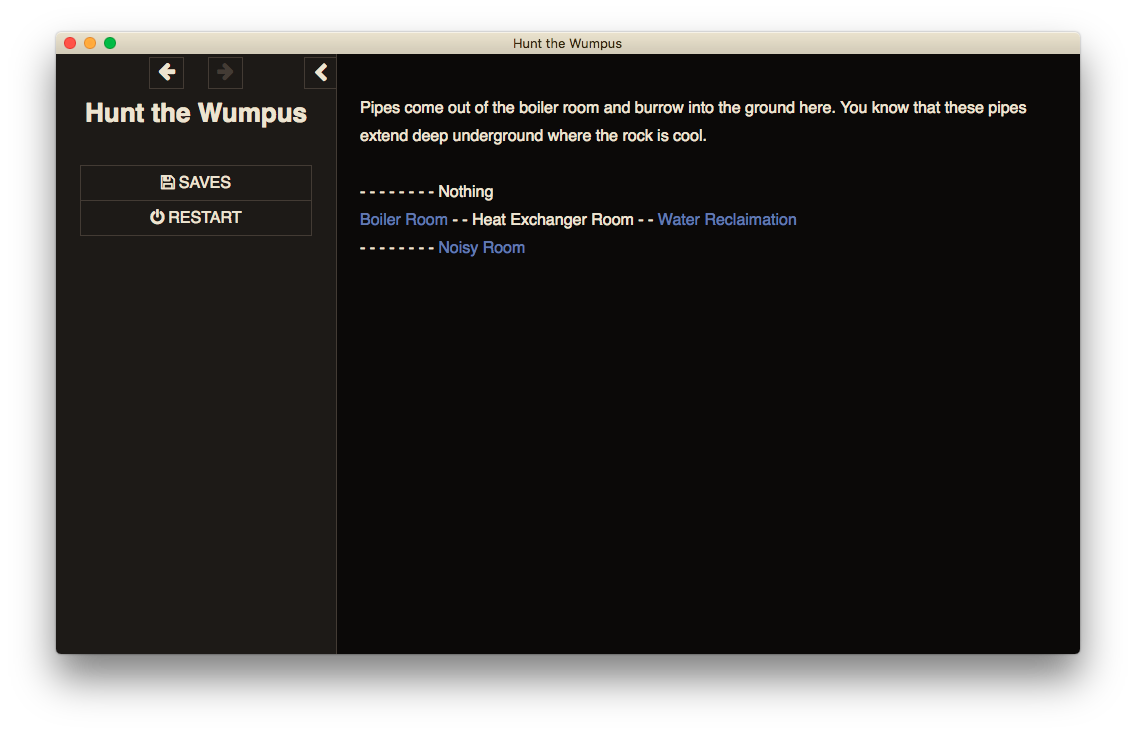Minimize the window with the yellow button
1136x734 pixels.
(90, 43)
